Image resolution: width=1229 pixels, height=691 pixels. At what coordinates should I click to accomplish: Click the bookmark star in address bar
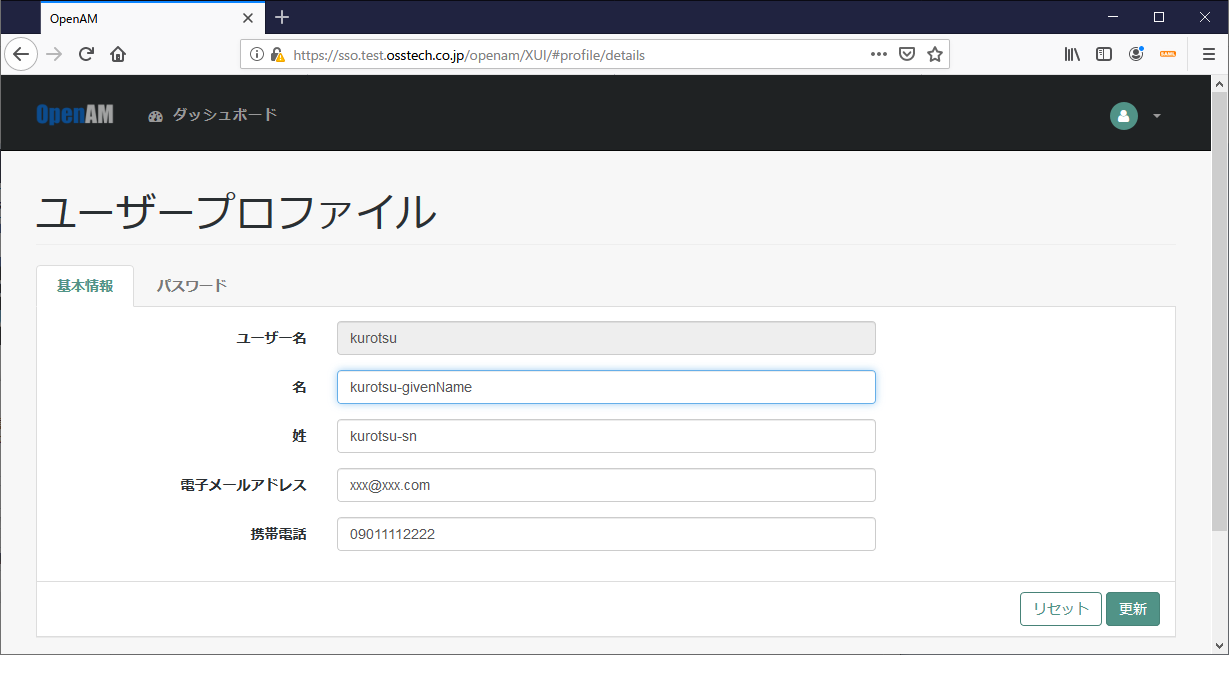(x=934, y=54)
